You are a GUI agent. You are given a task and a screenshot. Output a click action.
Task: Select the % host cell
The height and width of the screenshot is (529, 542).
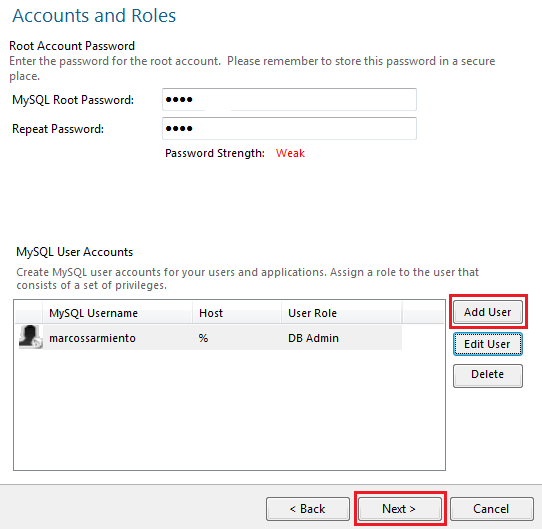point(203,338)
